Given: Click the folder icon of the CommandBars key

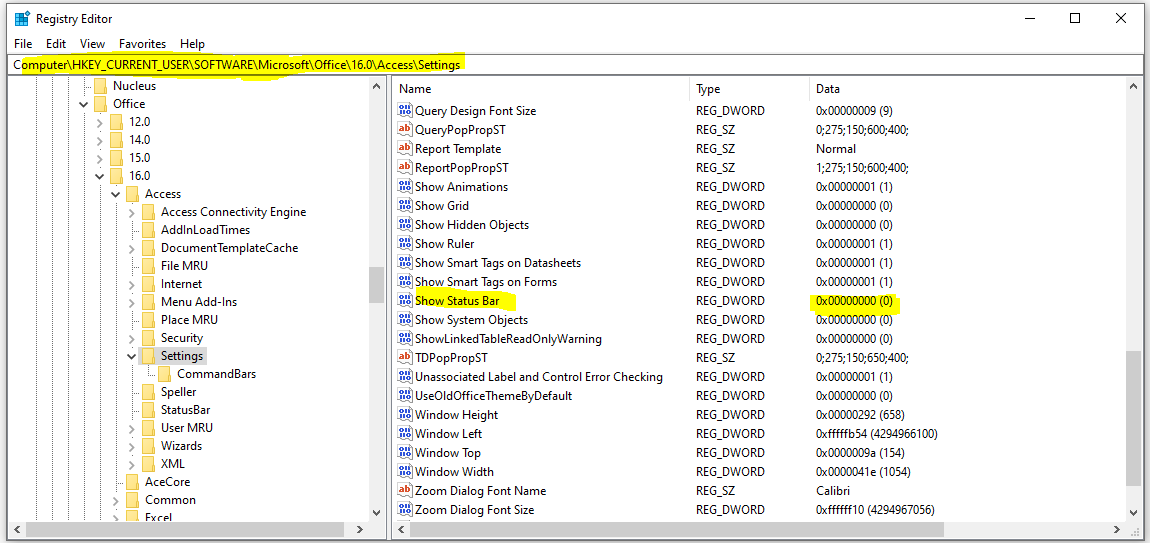Looking at the screenshot, I should tap(164, 374).
